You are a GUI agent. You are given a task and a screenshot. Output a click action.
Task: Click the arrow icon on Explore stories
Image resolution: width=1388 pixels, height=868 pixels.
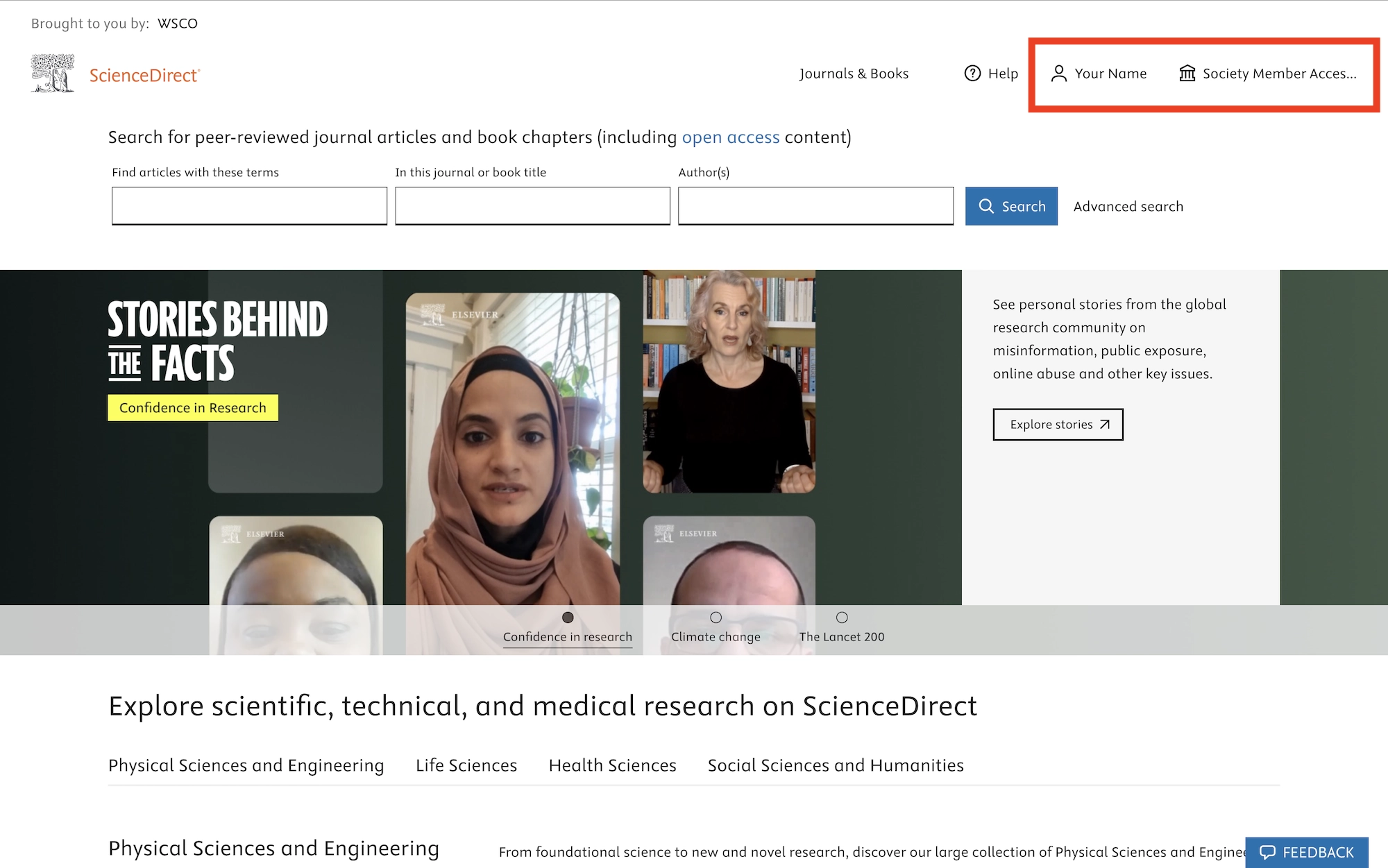tap(1105, 425)
